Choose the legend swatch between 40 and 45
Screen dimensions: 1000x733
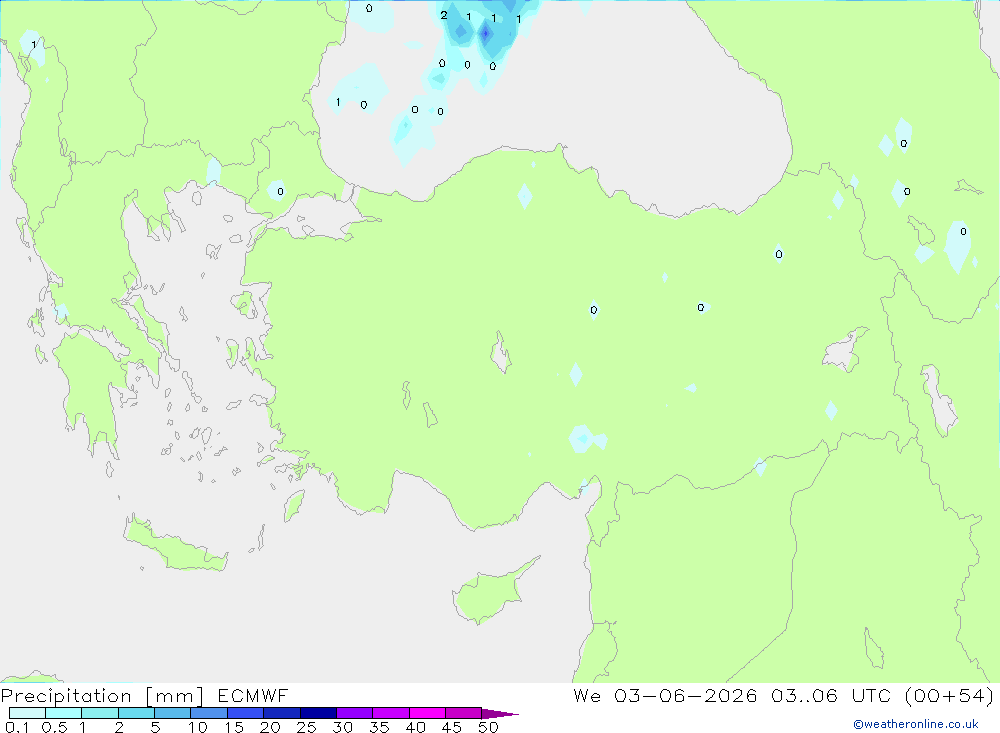click(427, 713)
